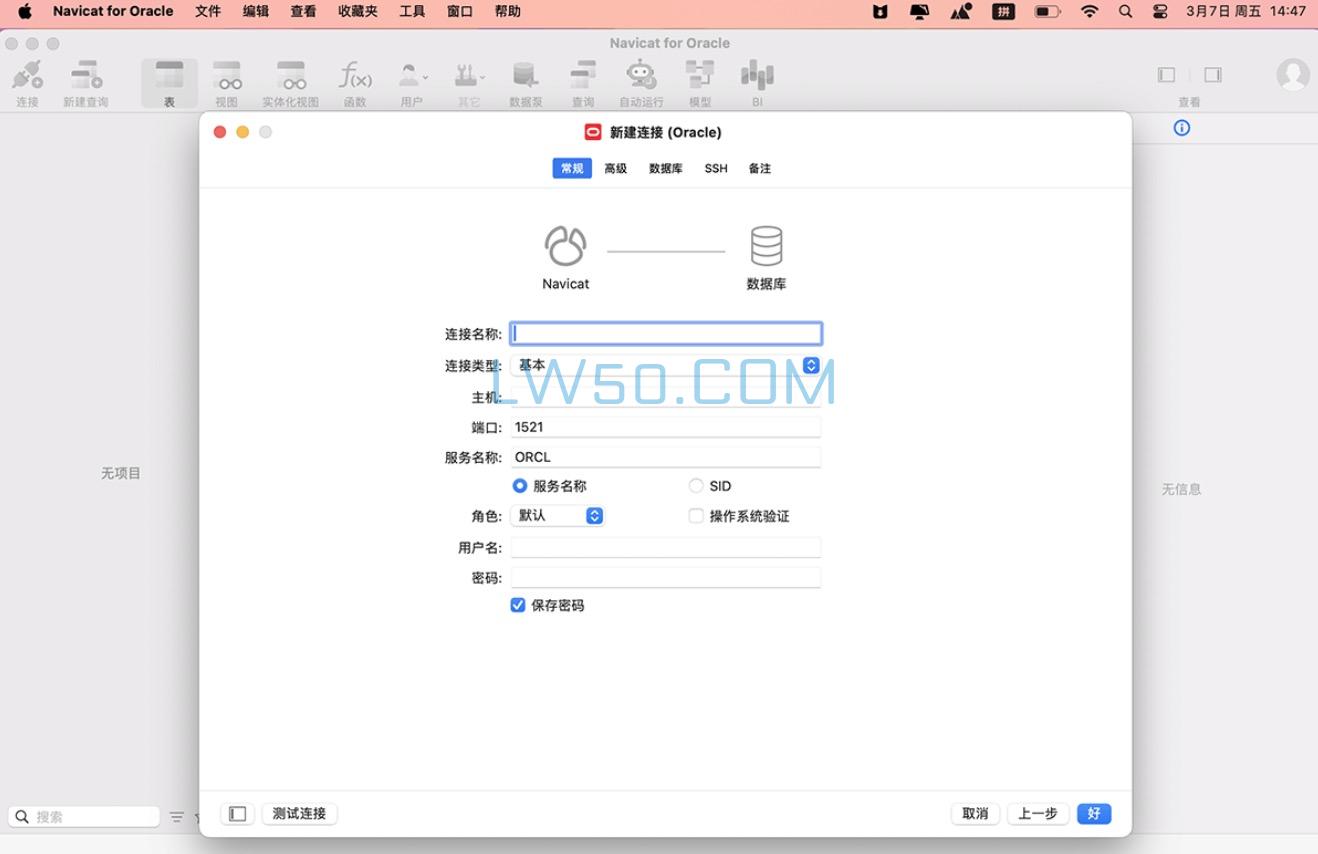1318x854 pixels.
Task: Toggle right pane view icon
Action: (x=1212, y=75)
